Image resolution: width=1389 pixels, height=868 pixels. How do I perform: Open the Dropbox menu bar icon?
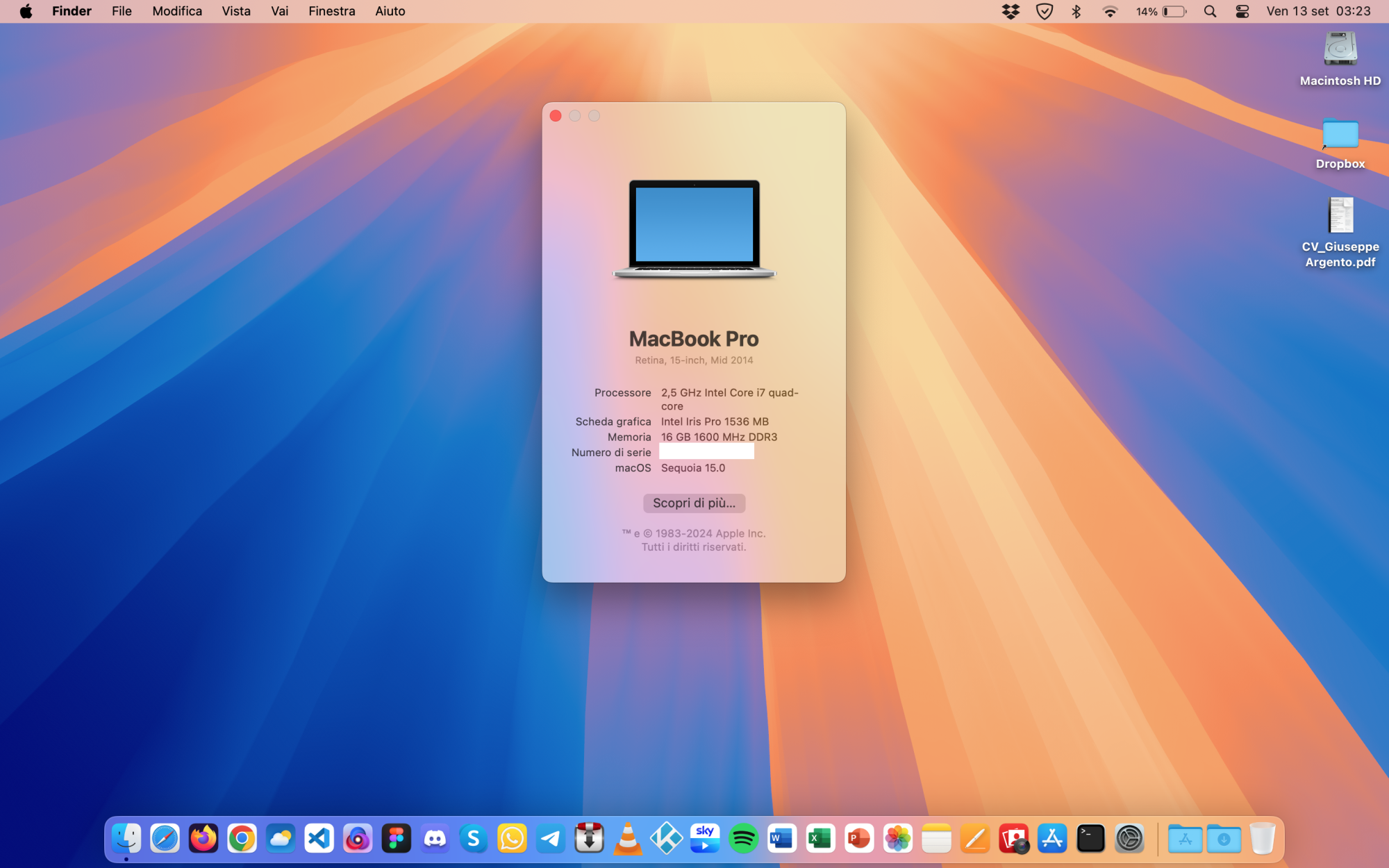tap(1010, 12)
